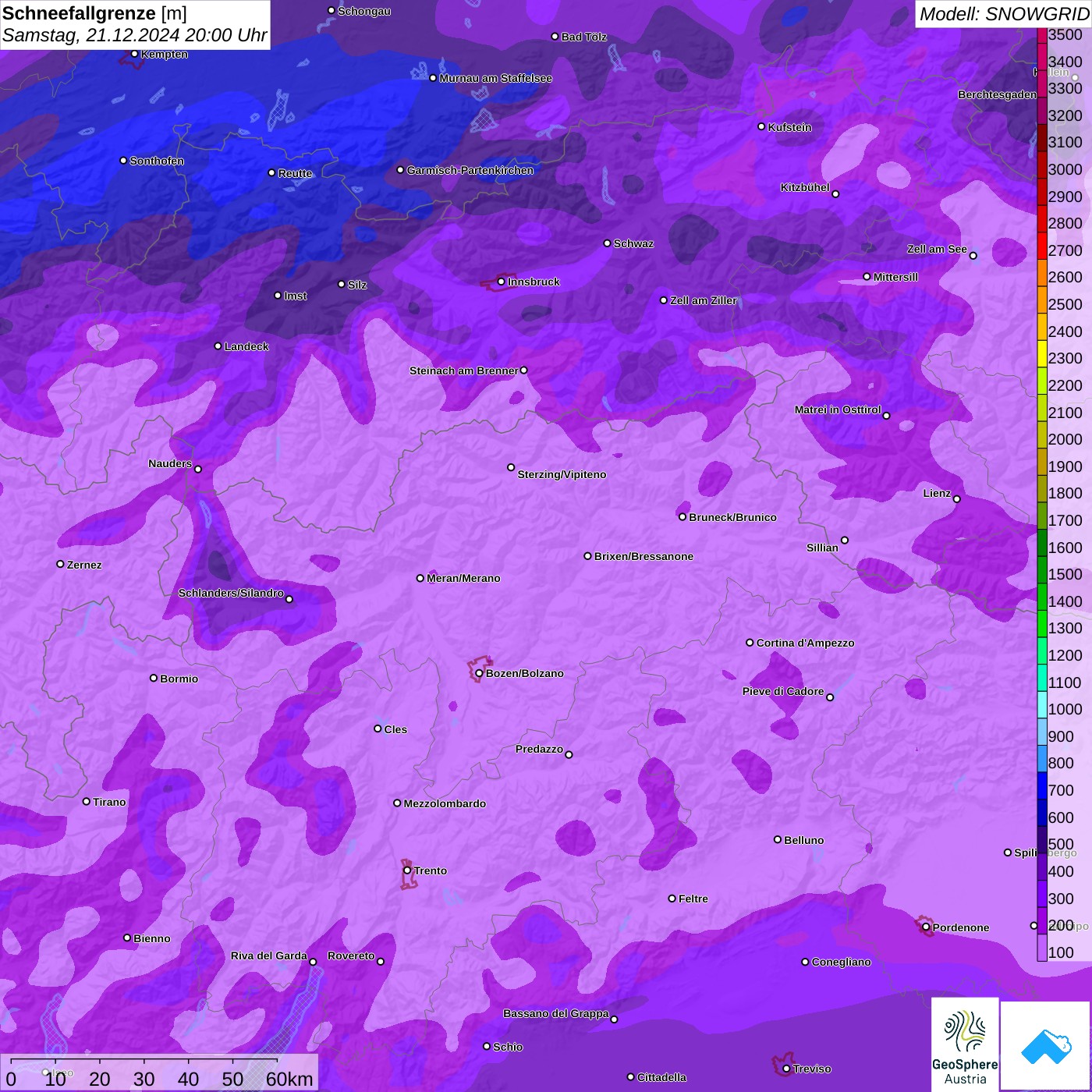Click the blue snow-shovel logo icon
Image resolution: width=1092 pixels, height=1092 pixels.
point(1046,1046)
